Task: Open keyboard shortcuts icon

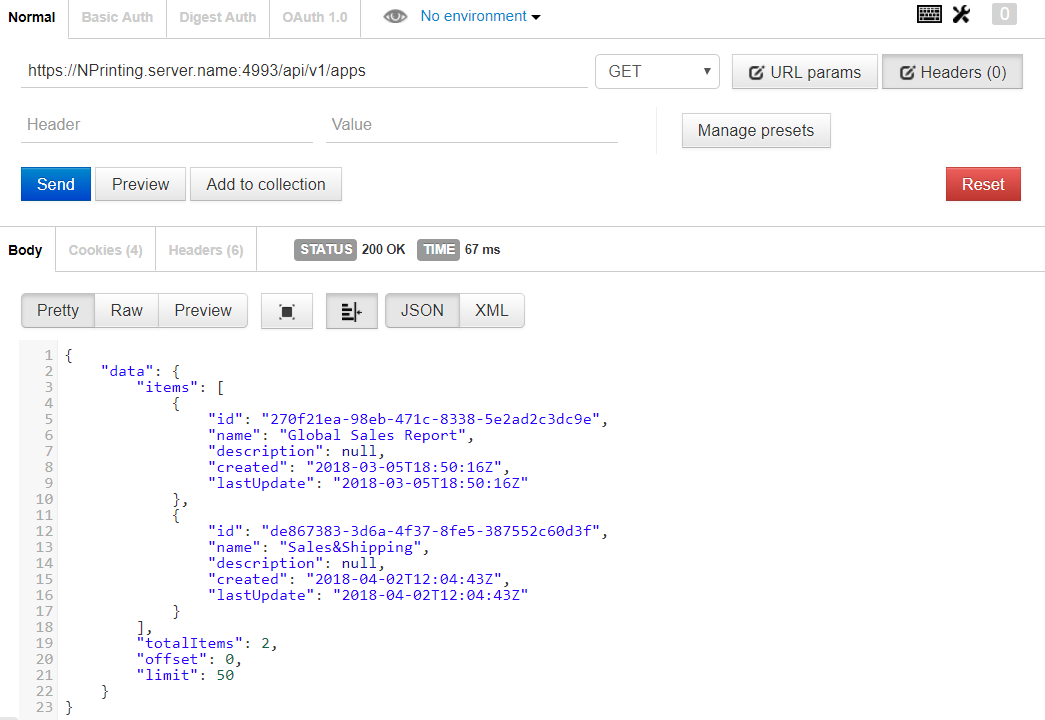Action: [929, 14]
